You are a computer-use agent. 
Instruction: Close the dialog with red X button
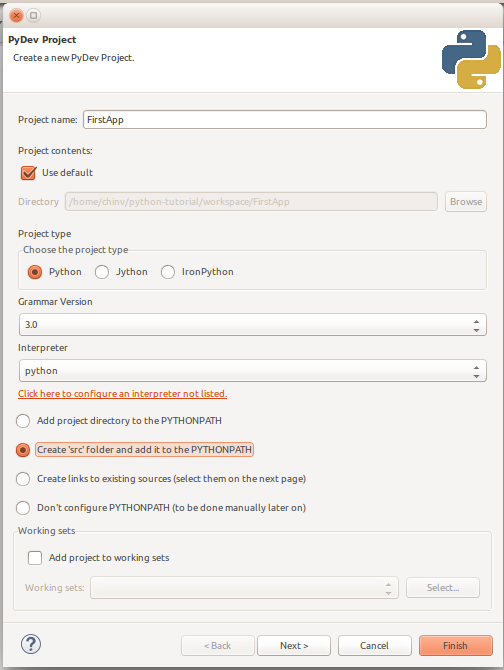(16, 16)
